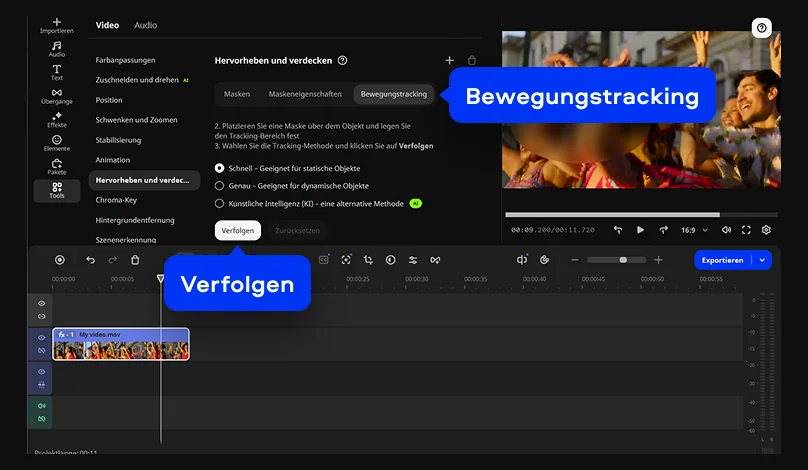
Task: Hide the main video track containing My video.mov
Action: 42,338
